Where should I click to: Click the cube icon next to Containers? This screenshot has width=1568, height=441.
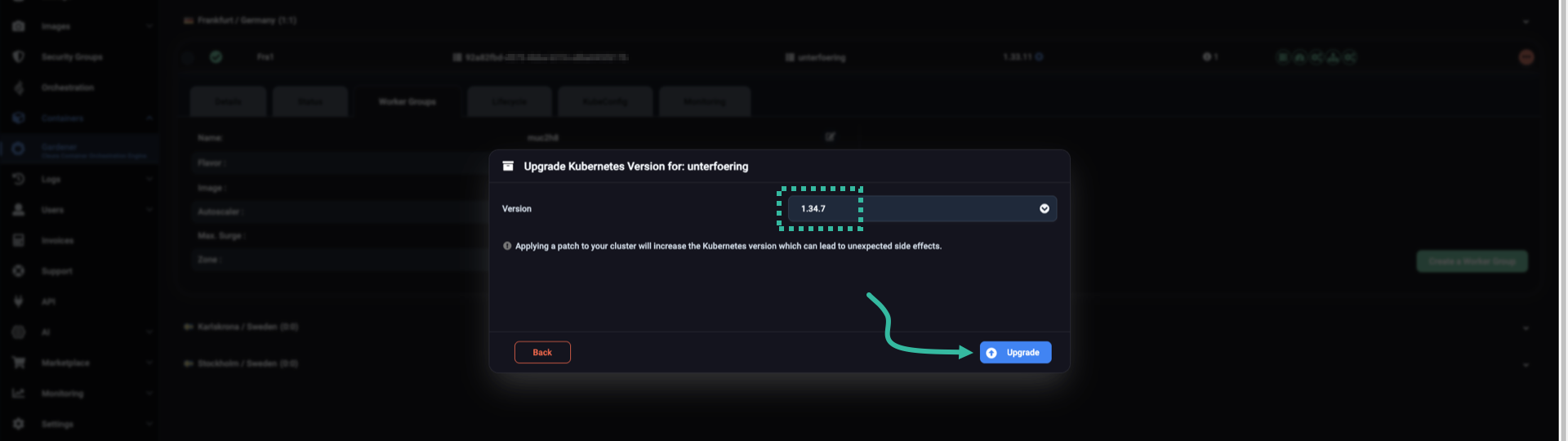pos(18,118)
